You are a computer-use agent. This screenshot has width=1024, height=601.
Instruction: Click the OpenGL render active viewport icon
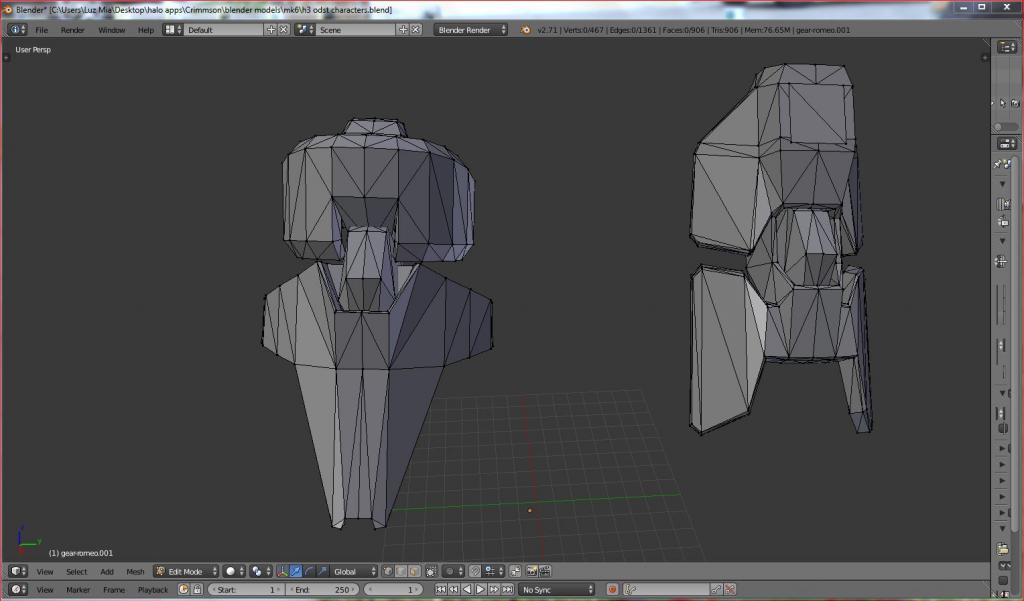[x=532, y=571]
